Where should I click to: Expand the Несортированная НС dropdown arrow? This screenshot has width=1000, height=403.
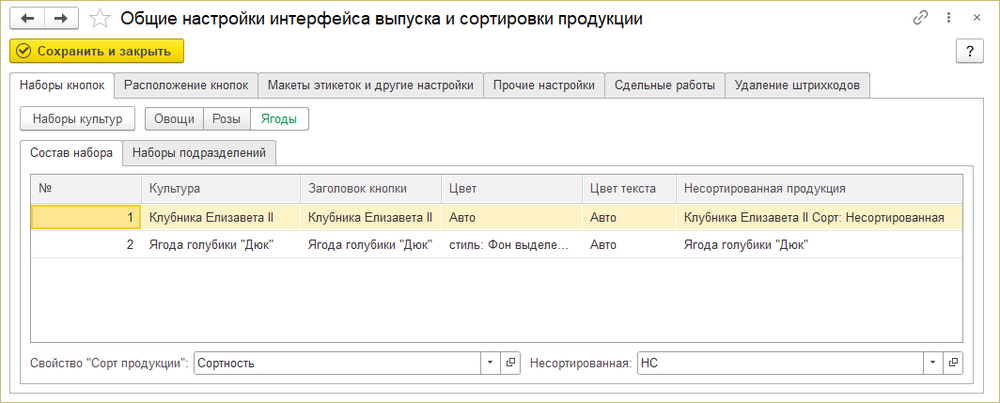tap(932, 363)
